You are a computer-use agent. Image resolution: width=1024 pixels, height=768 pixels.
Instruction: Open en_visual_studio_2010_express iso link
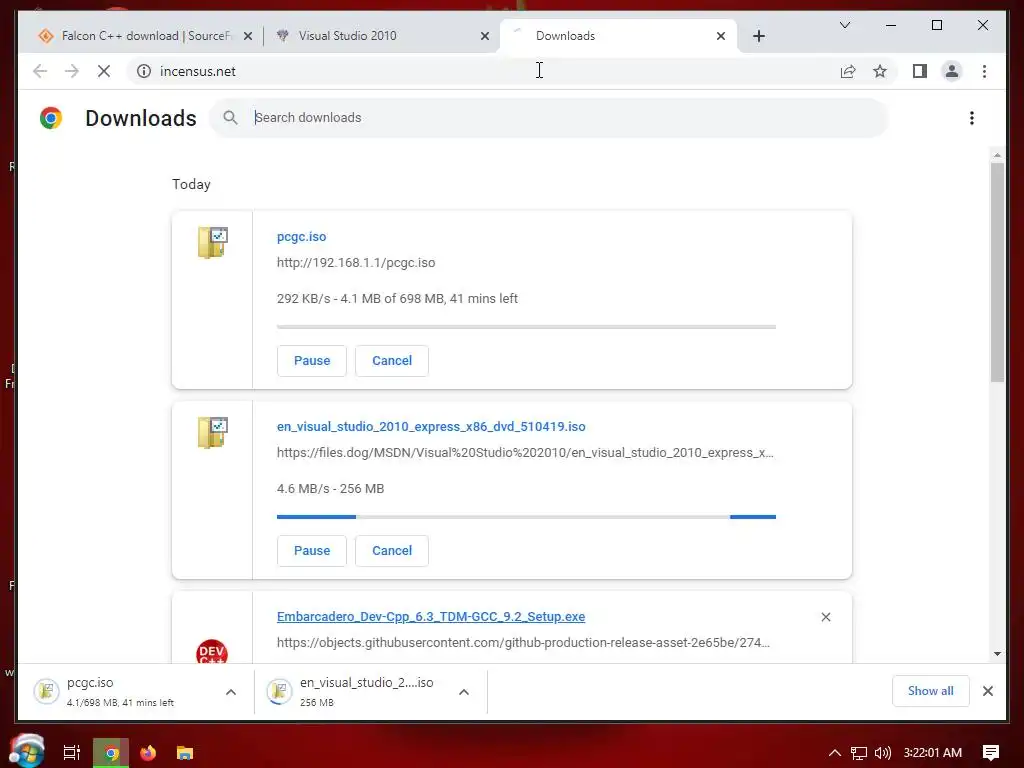pyautogui.click(x=431, y=426)
